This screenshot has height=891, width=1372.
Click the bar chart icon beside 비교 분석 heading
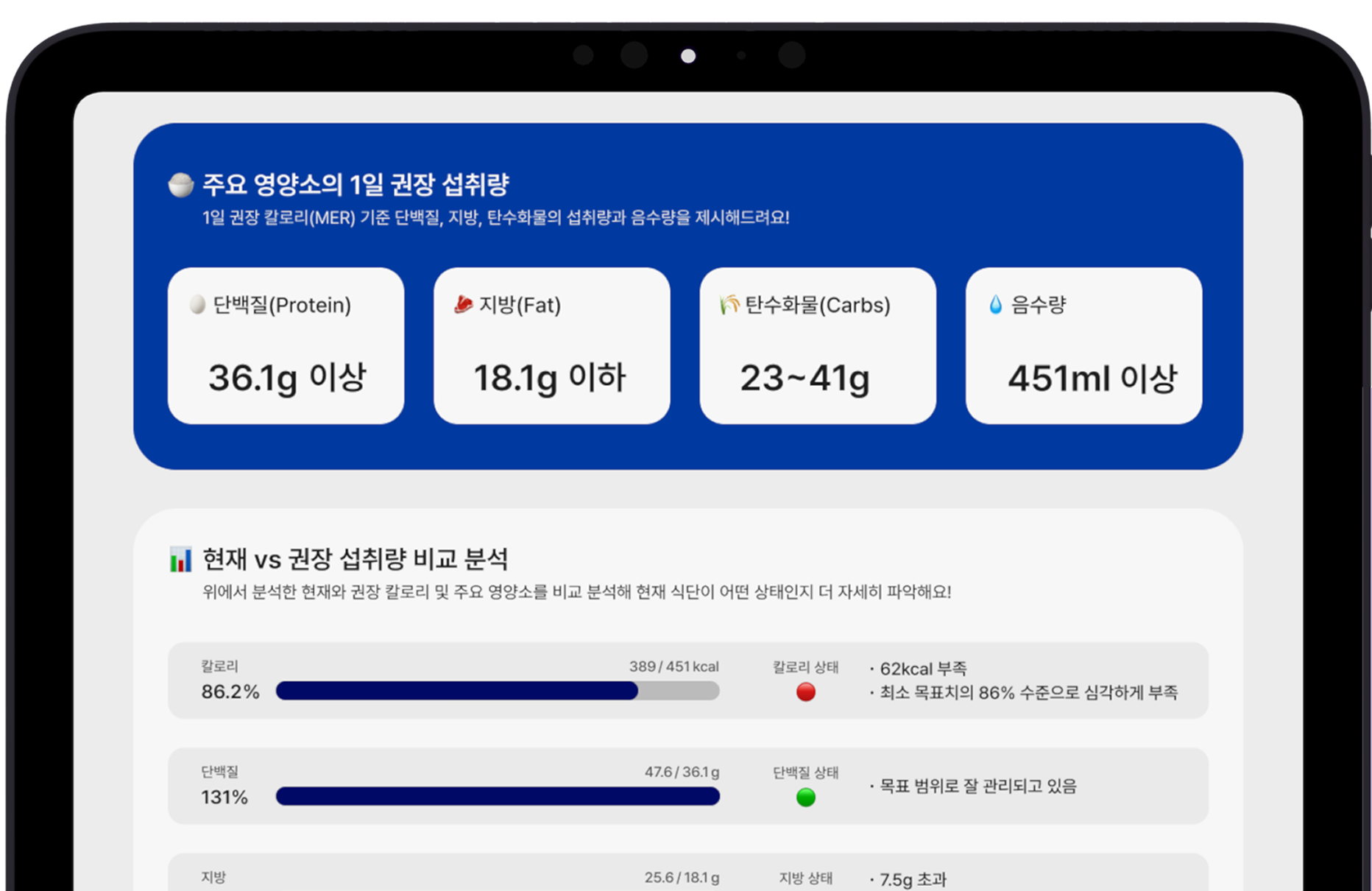pos(180,560)
